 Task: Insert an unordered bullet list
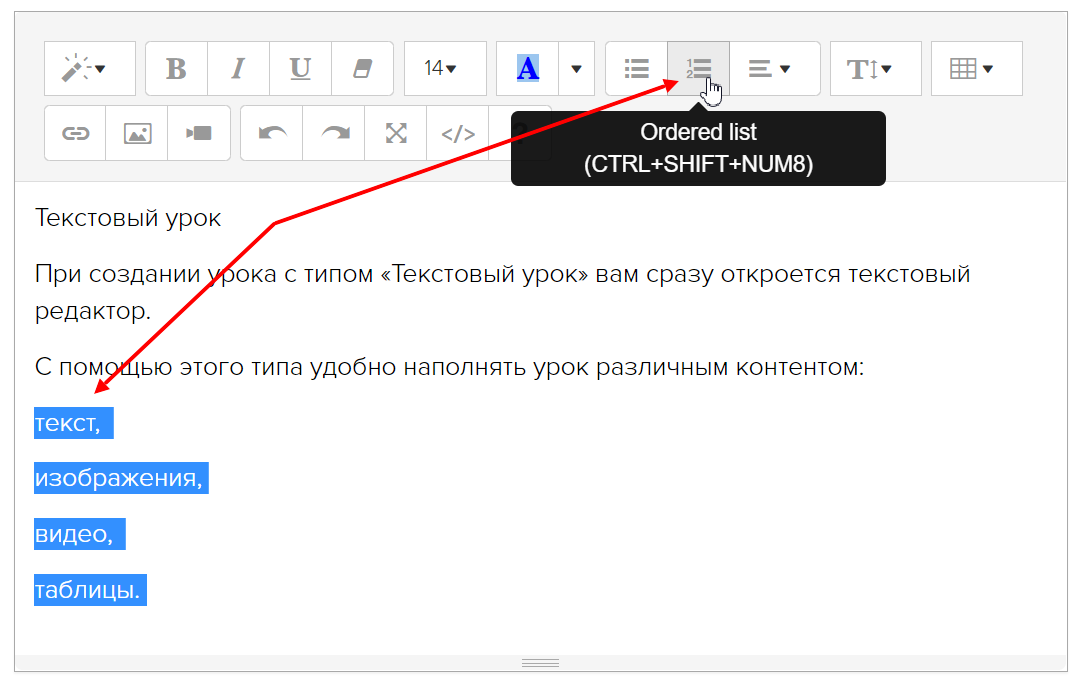point(636,69)
